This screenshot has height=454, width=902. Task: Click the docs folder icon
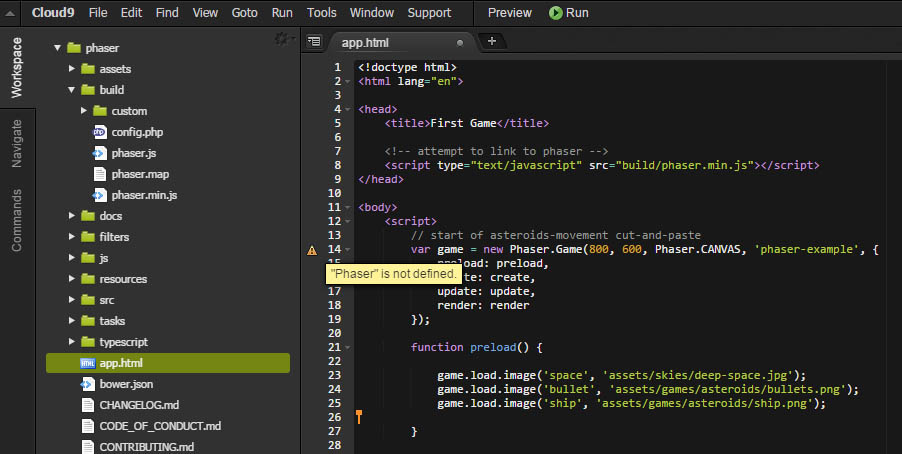(x=87, y=216)
